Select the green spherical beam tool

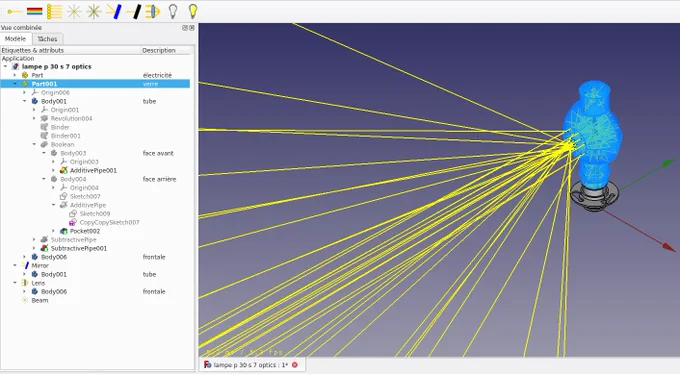click(x=93, y=11)
